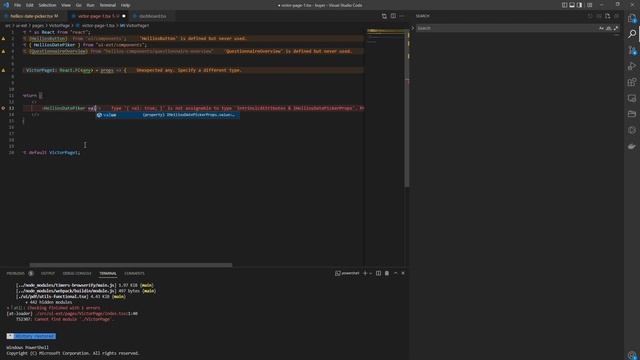Open the Run menu
This screenshot has width=640, height=360.
tap(91, 5)
